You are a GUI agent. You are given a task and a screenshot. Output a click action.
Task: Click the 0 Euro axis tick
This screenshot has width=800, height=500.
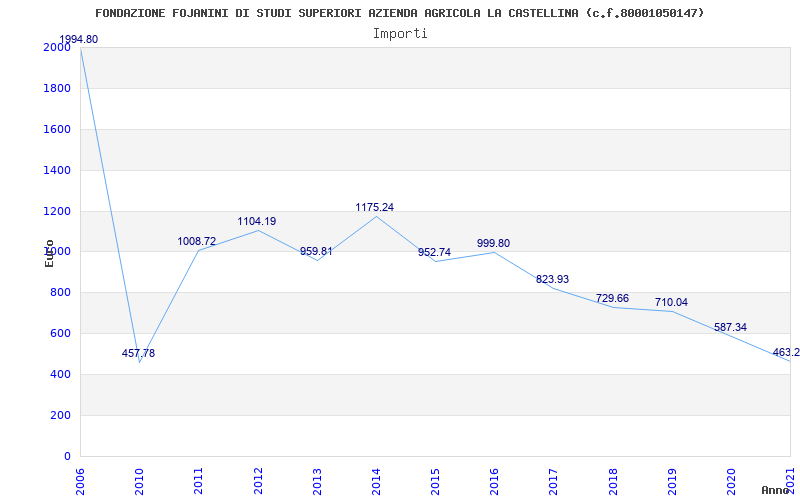point(67,456)
